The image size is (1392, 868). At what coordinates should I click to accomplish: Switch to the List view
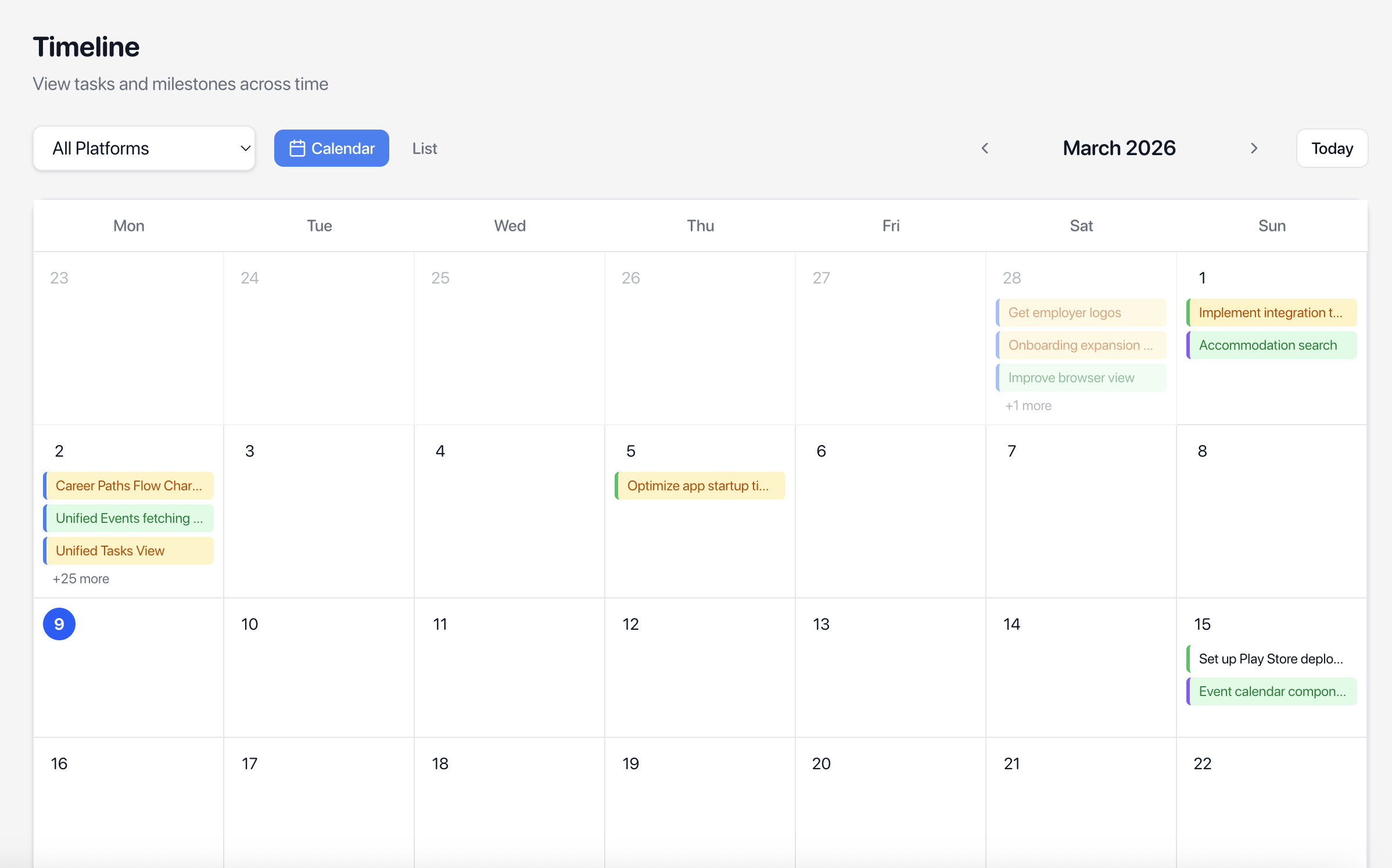[424, 148]
